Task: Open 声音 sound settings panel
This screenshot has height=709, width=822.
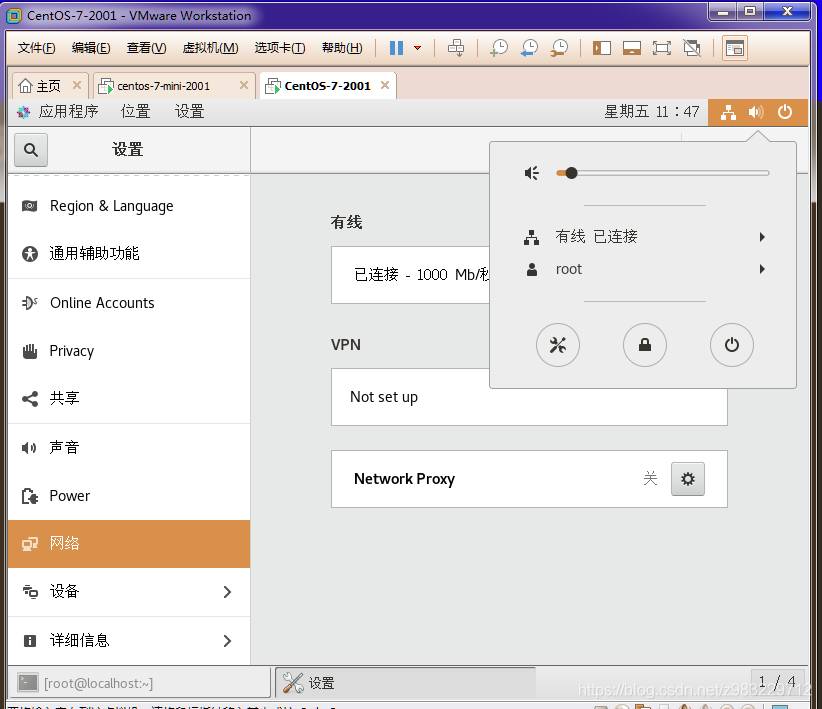Action: pos(129,448)
